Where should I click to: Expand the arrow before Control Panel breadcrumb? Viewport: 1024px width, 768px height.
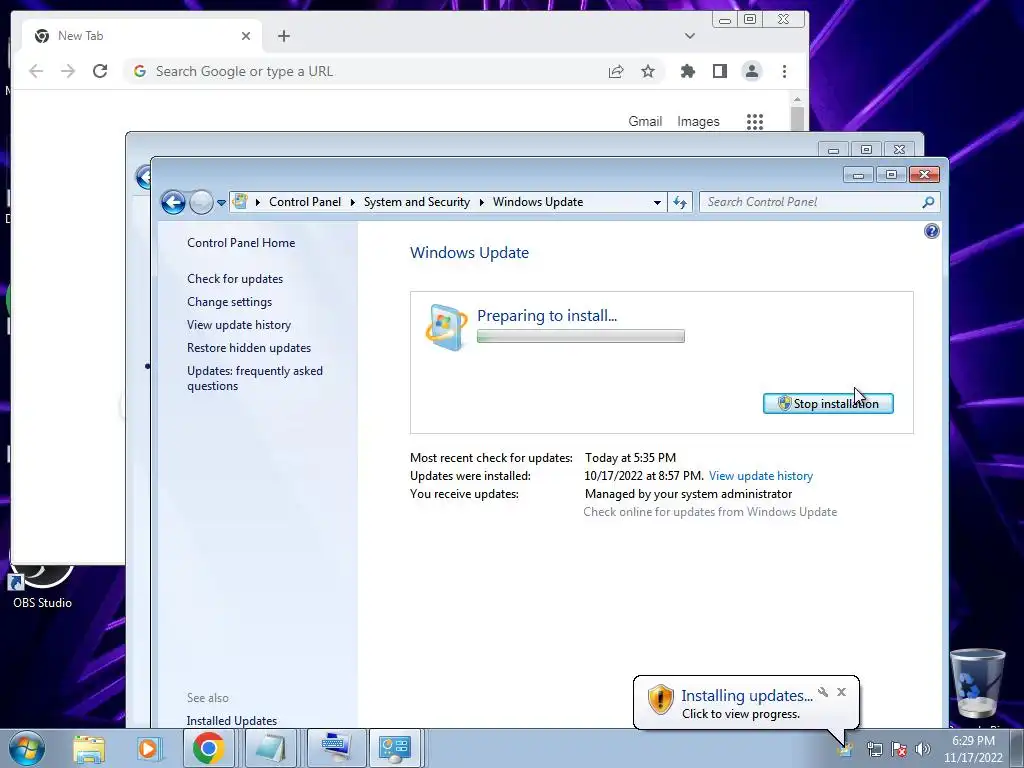(x=257, y=202)
